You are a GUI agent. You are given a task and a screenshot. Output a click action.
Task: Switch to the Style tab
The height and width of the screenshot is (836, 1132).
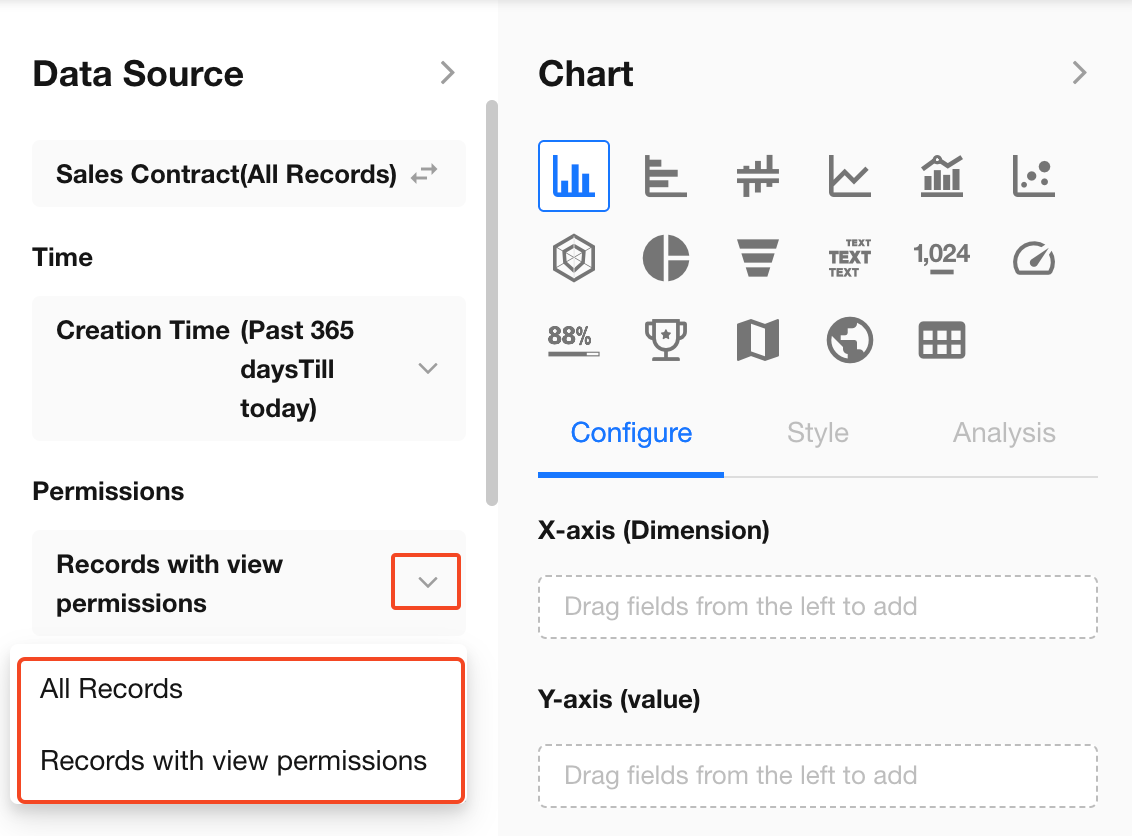point(817,433)
